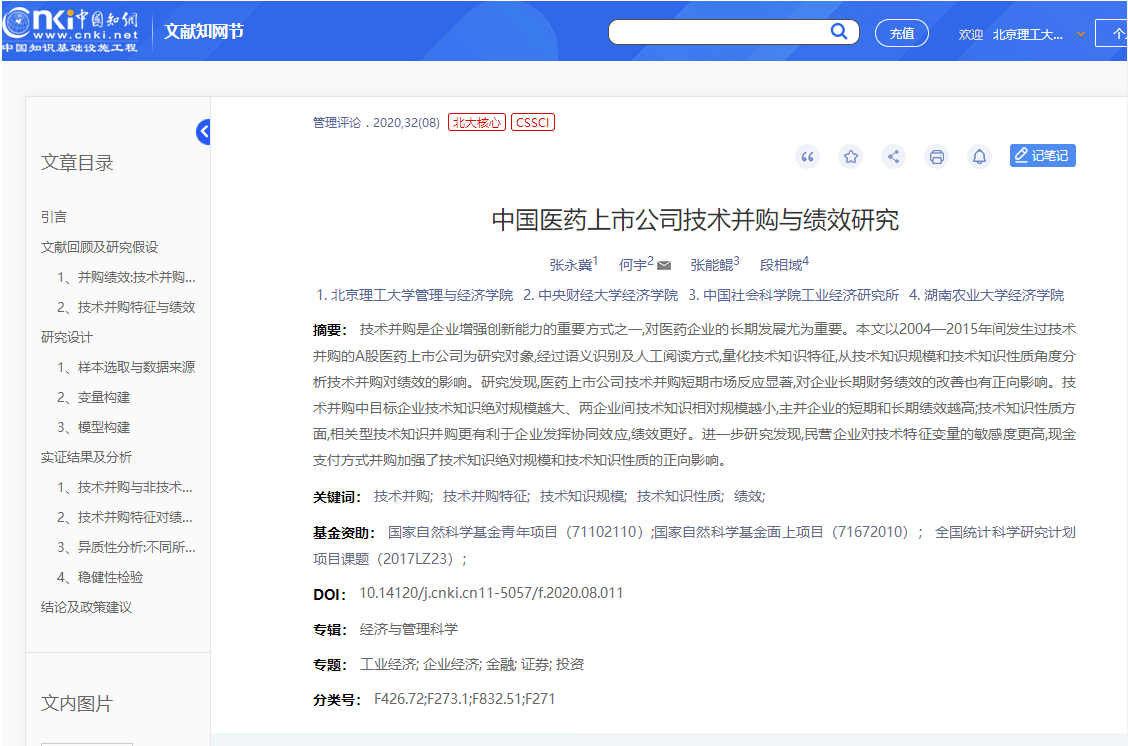Click the 充值 recharge button
Screen dimensions: 1128x746
click(x=901, y=32)
